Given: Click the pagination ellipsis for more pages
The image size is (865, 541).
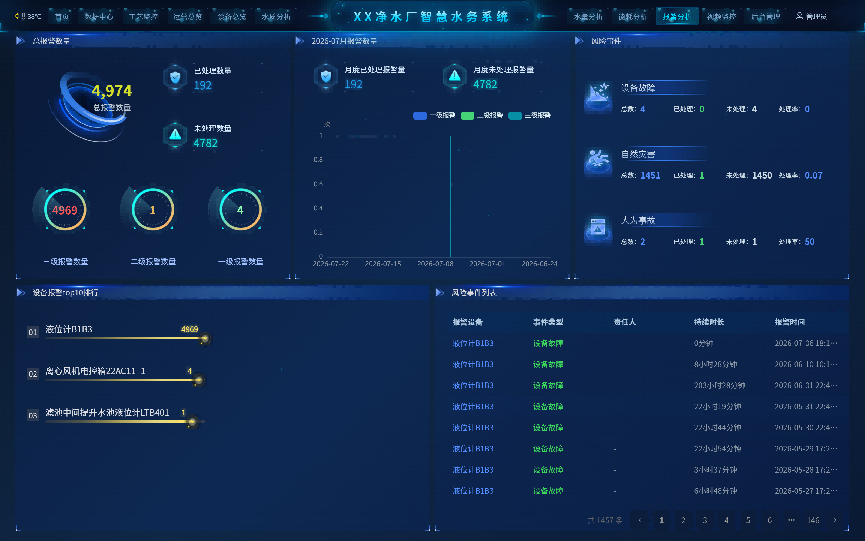Looking at the screenshot, I should [x=791, y=520].
